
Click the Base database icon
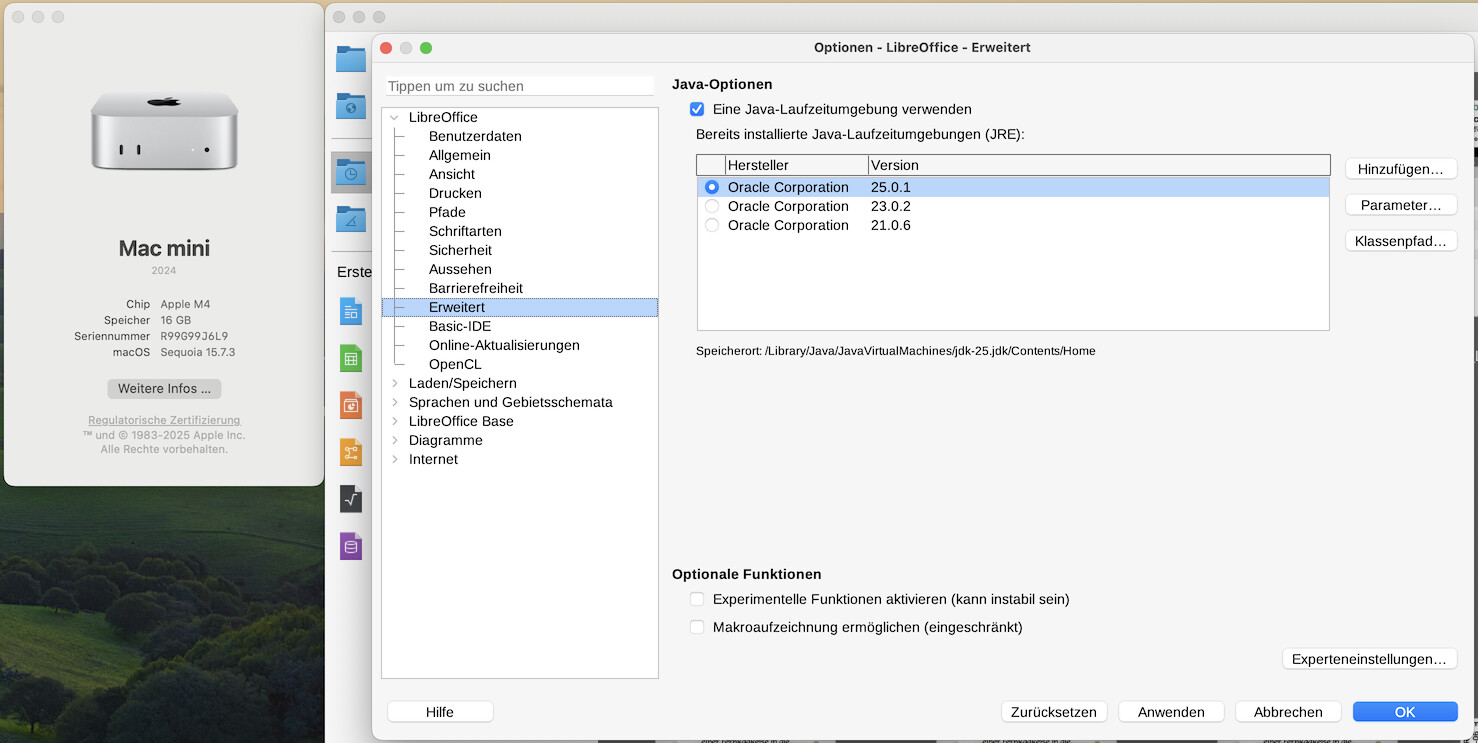[350, 546]
